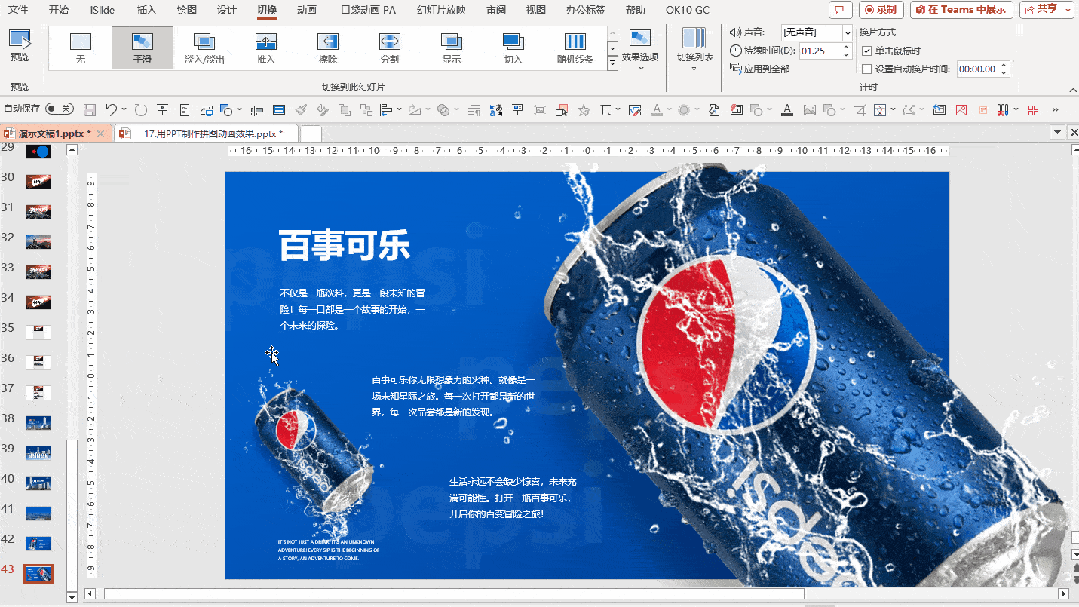Switch to the 设计 (Design) tab
The image size is (1079, 607).
226,10
